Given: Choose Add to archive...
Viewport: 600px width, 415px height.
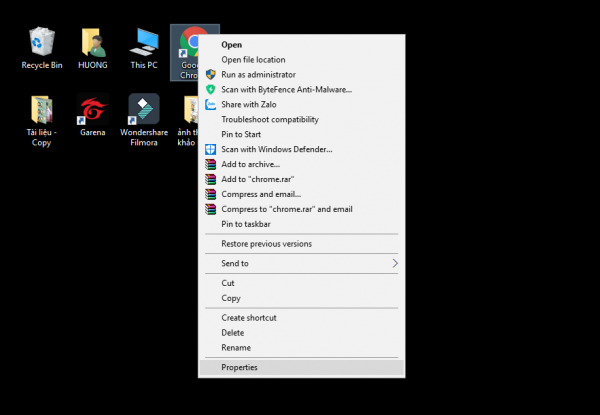Looking at the screenshot, I should click(x=302, y=164).
